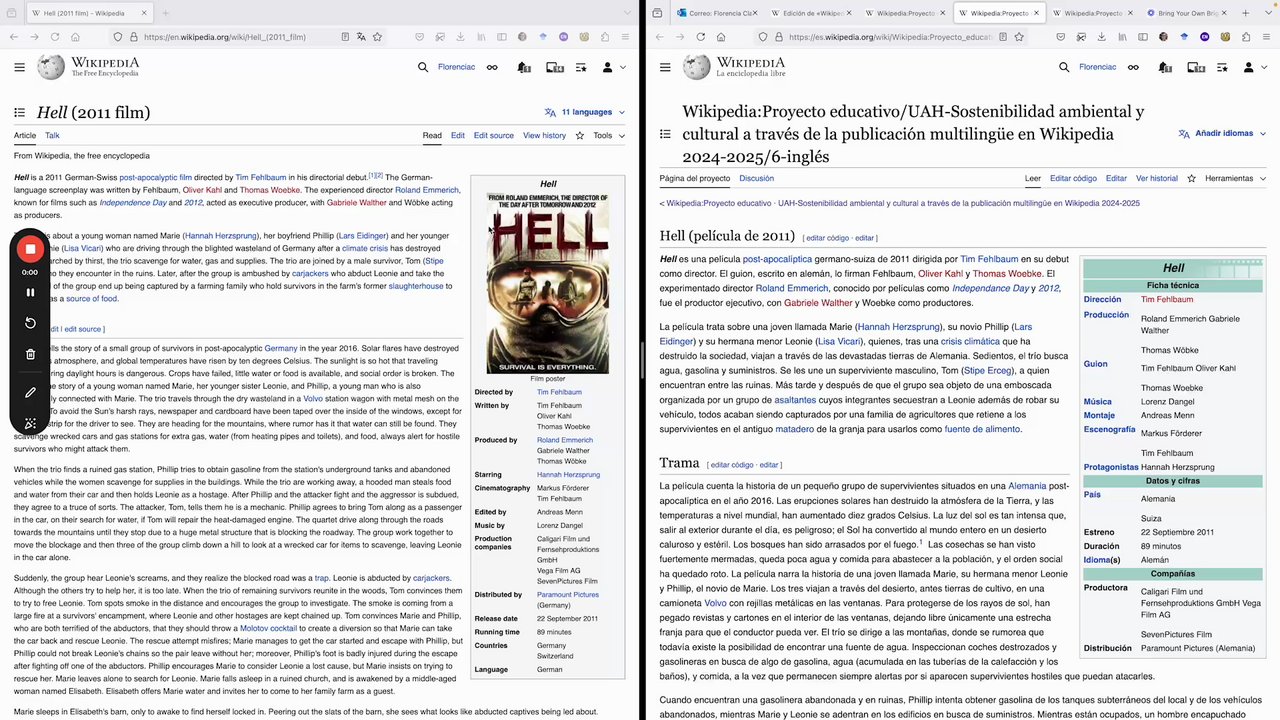Open new tab in left browser window
Screen dimensions: 1280x720
tap(166, 13)
